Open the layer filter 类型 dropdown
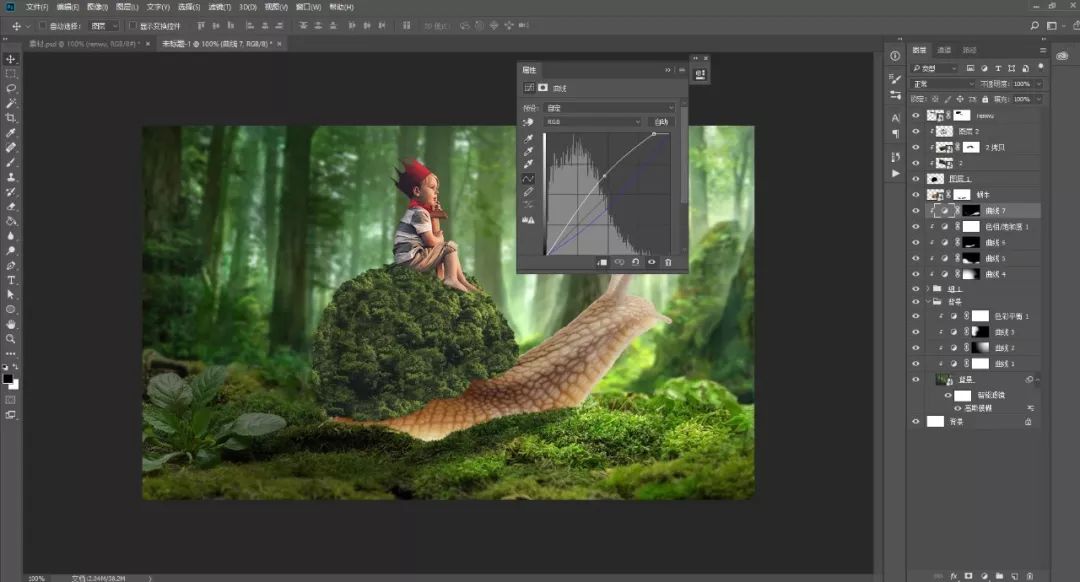This screenshot has height=582, width=1080. click(935, 68)
